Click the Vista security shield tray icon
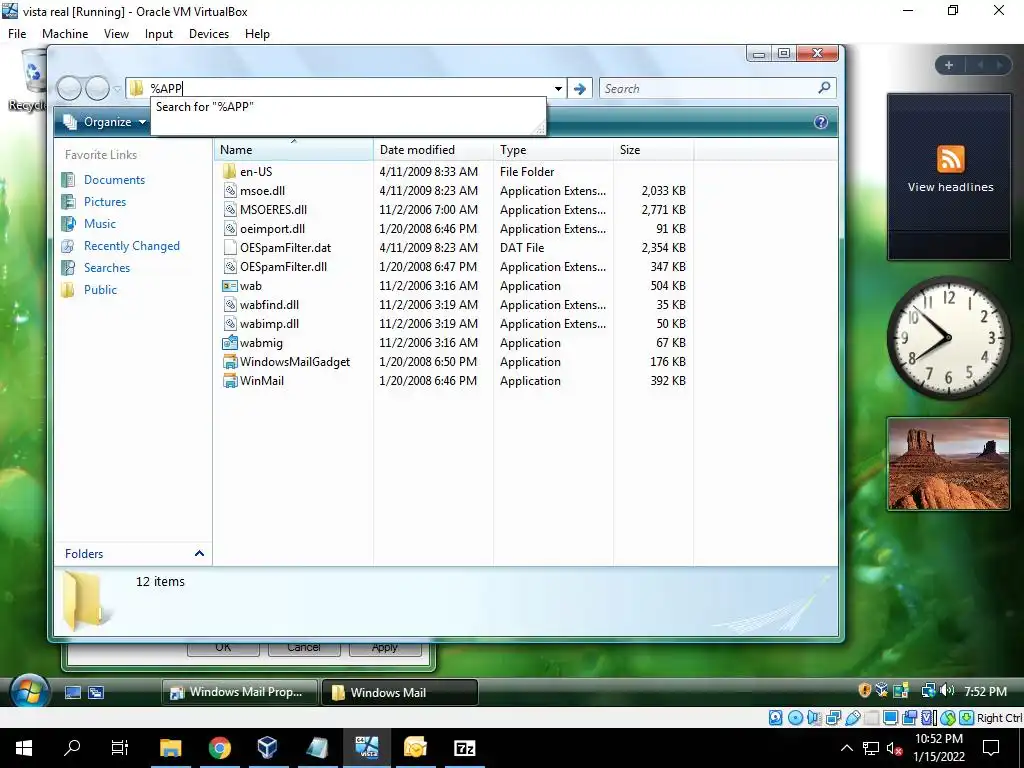The image size is (1024, 768). [x=864, y=690]
